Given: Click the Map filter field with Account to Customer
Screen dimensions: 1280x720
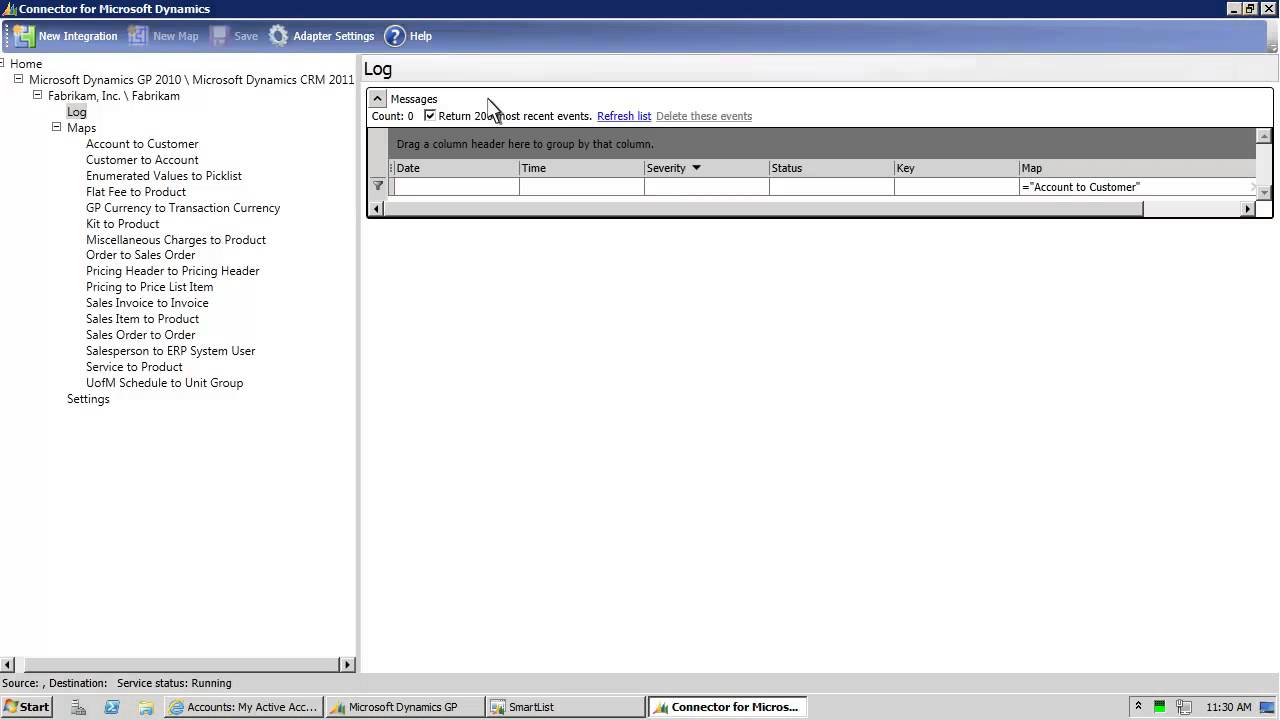Looking at the screenshot, I should point(1138,187).
